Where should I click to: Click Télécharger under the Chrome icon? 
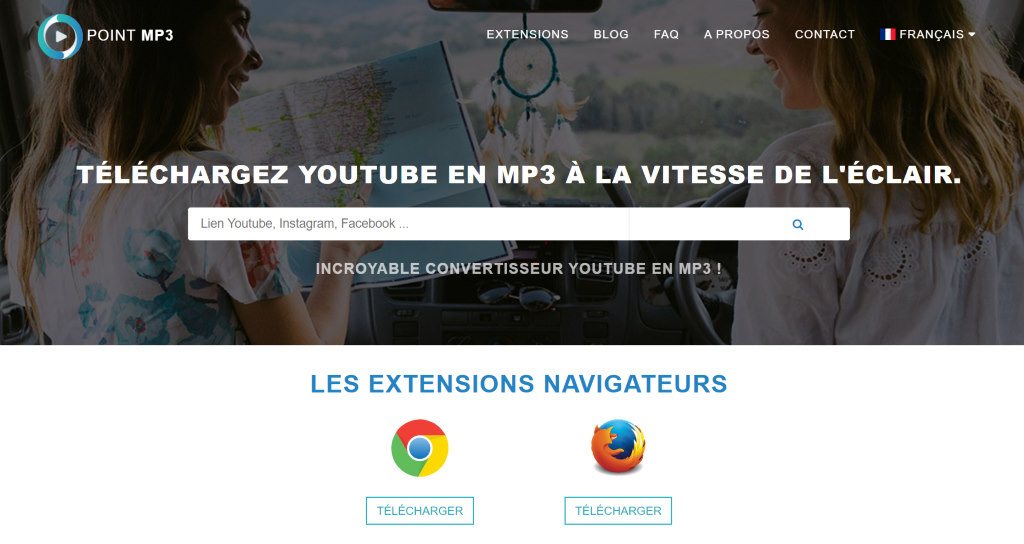tap(420, 511)
